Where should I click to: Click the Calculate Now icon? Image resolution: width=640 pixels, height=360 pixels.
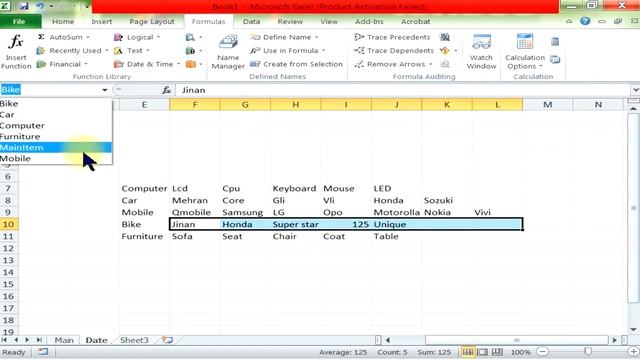[555, 41]
